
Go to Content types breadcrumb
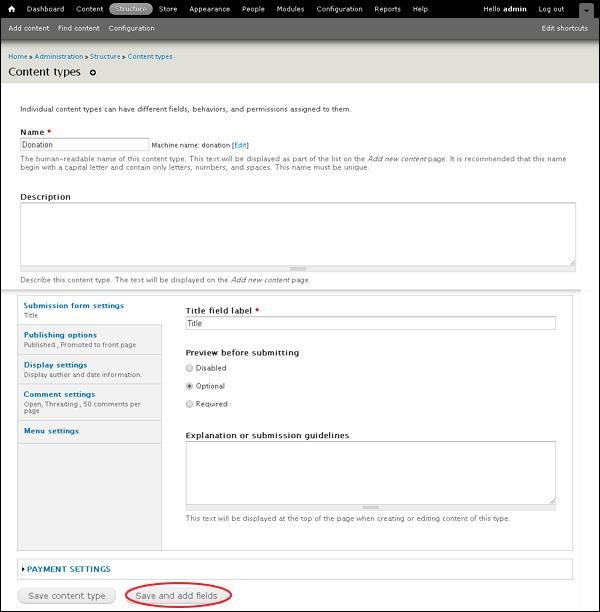click(x=150, y=57)
